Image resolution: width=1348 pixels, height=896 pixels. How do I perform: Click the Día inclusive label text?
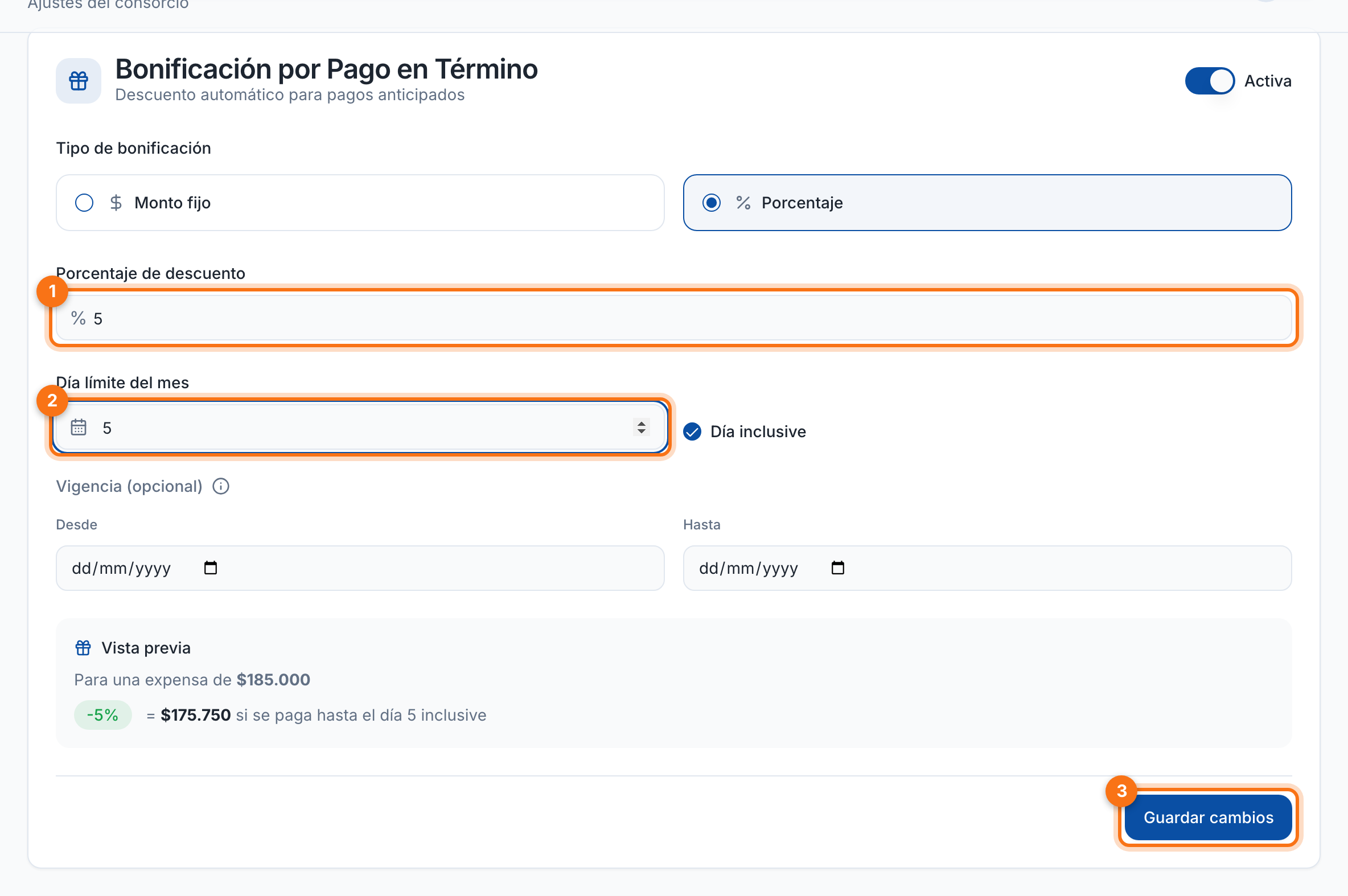click(x=758, y=431)
